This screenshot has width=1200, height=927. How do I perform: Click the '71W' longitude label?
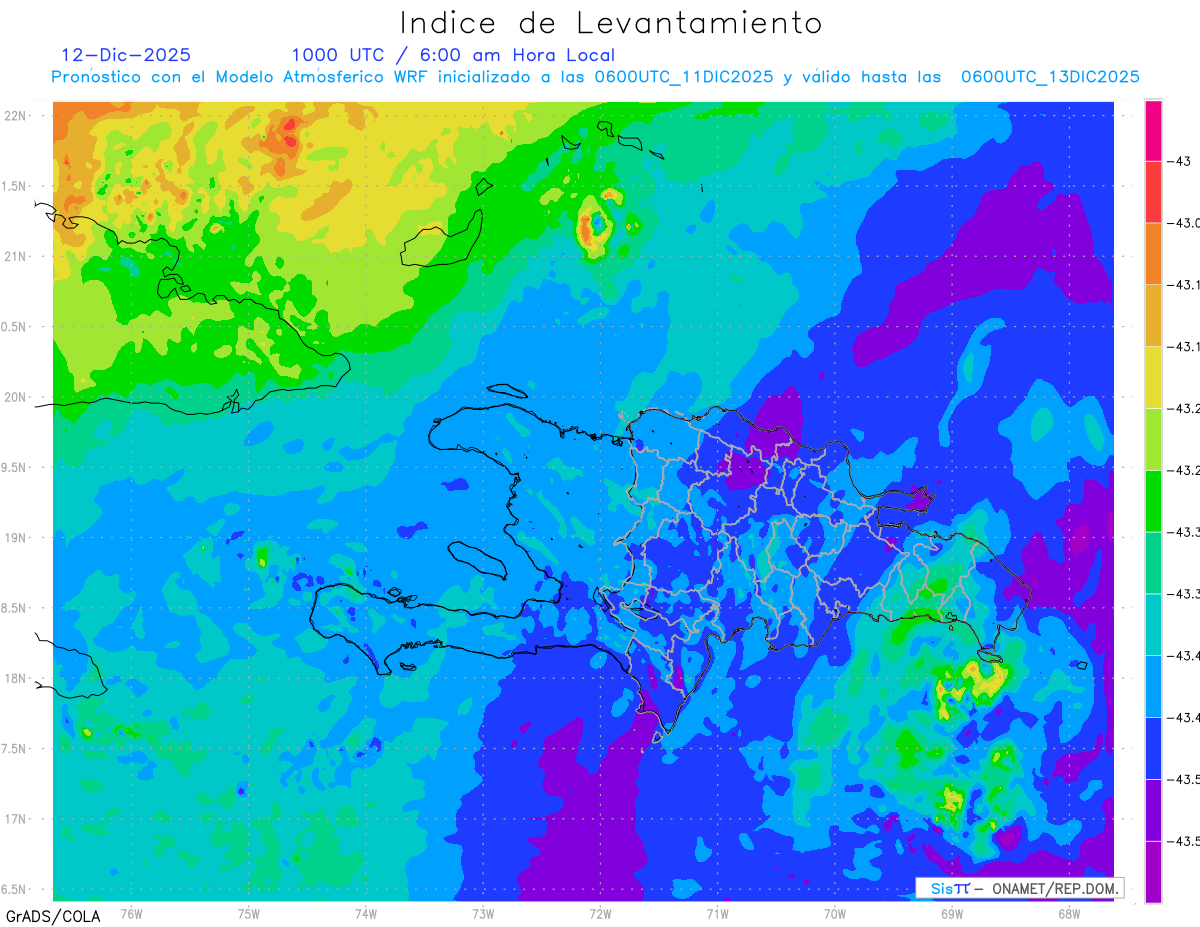tap(717, 913)
